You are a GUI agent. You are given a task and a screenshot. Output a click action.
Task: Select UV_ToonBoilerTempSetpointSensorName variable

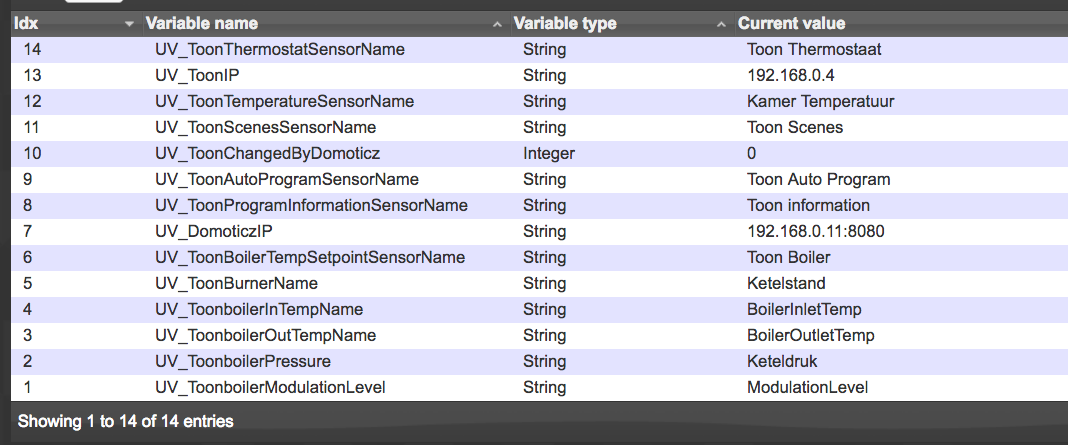point(310,258)
